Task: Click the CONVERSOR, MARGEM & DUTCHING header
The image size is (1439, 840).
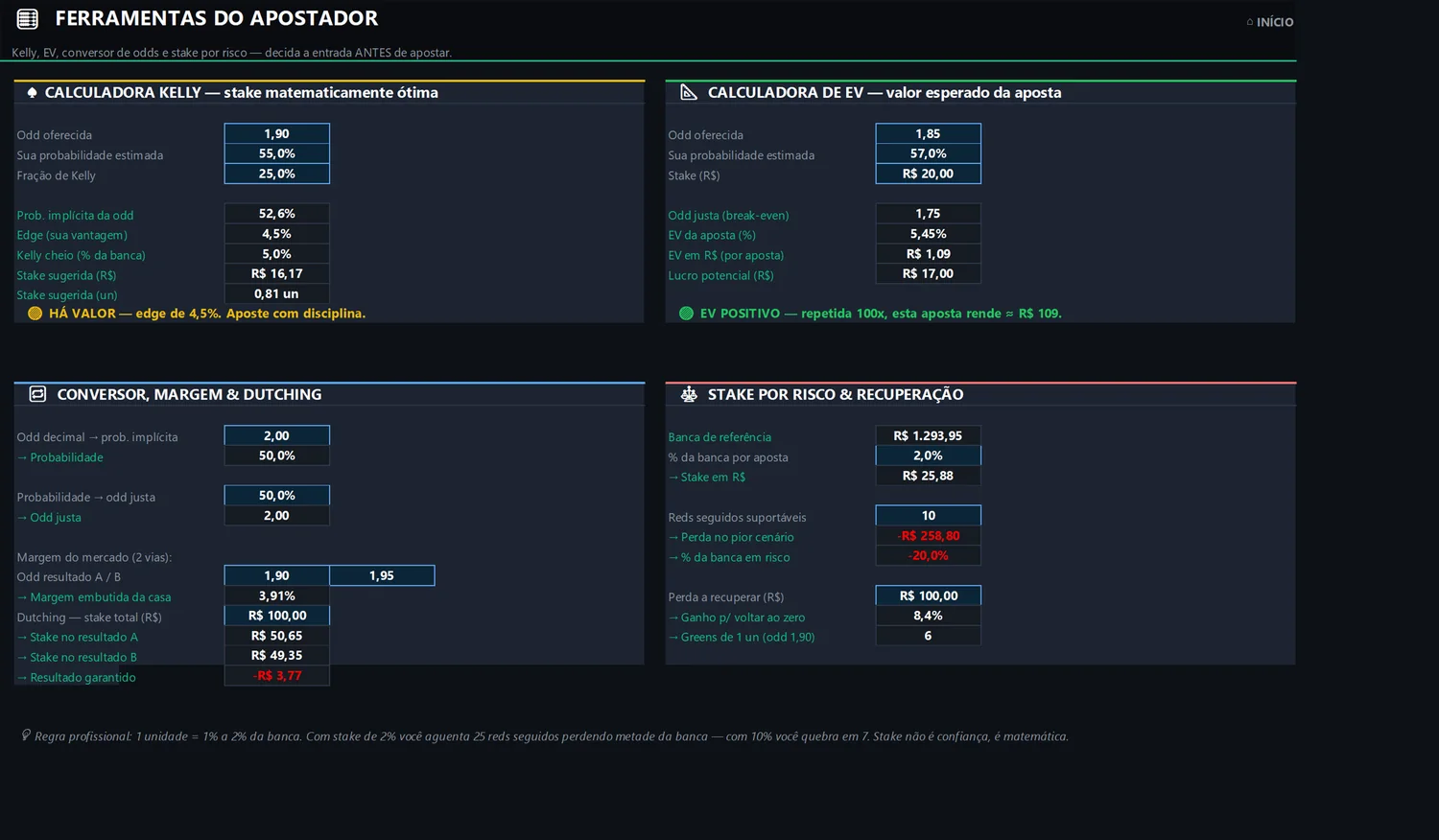Action: 189,395
